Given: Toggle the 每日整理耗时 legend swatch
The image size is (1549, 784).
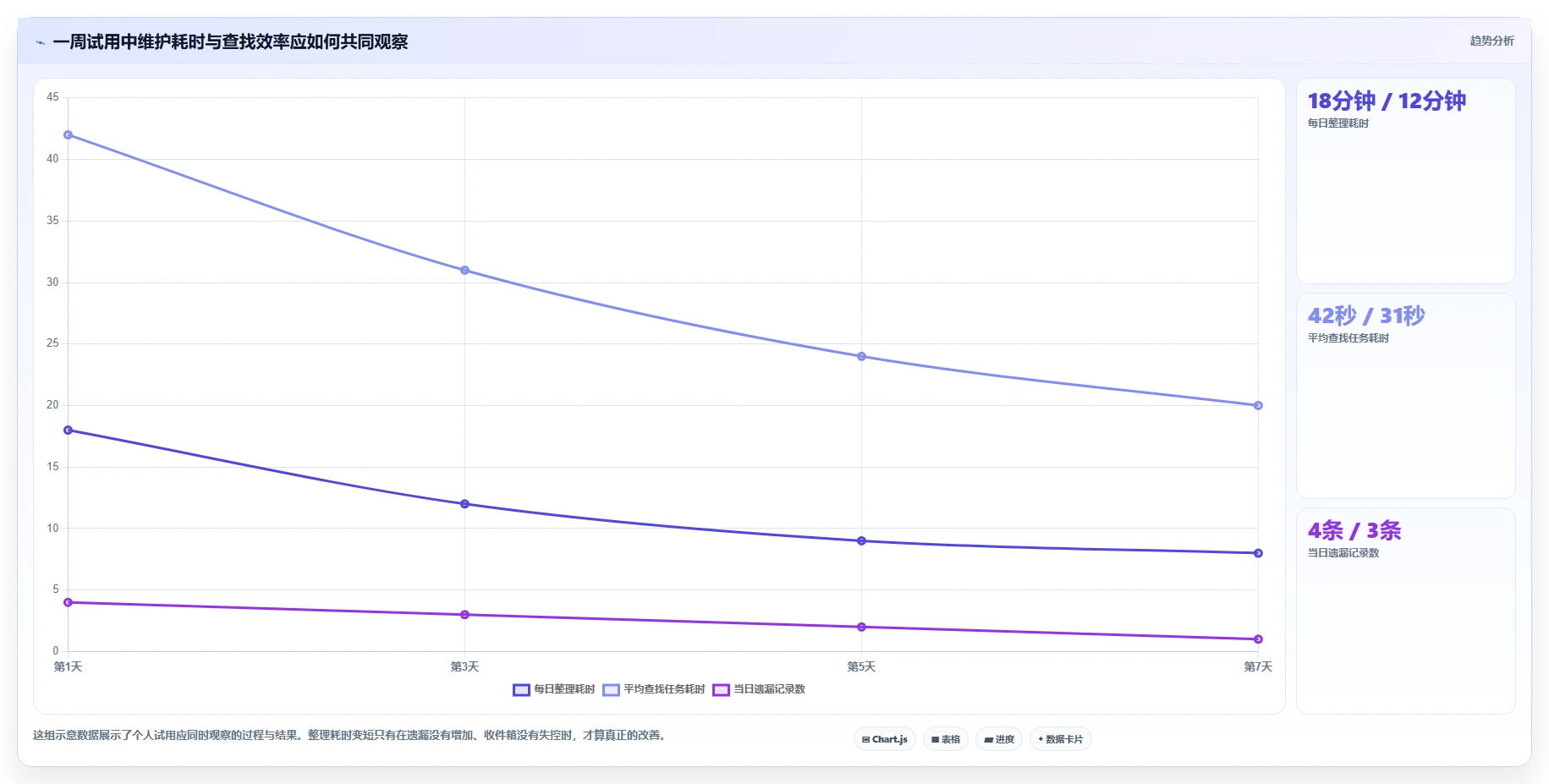Looking at the screenshot, I should 521,689.
